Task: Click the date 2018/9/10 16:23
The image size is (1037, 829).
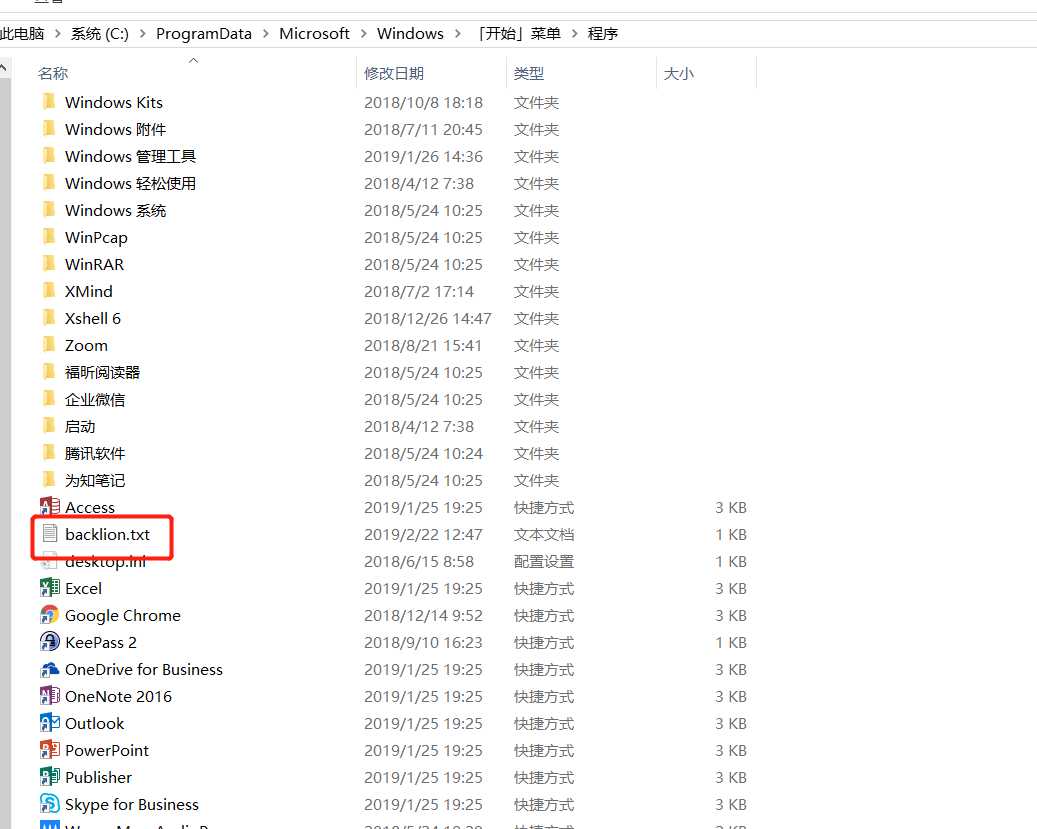Action: pos(423,642)
